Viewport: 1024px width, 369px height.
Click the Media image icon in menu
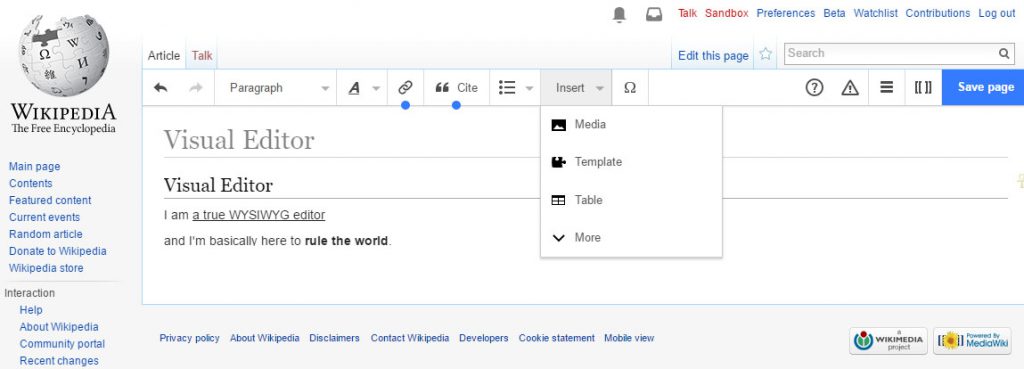(558, 125)
